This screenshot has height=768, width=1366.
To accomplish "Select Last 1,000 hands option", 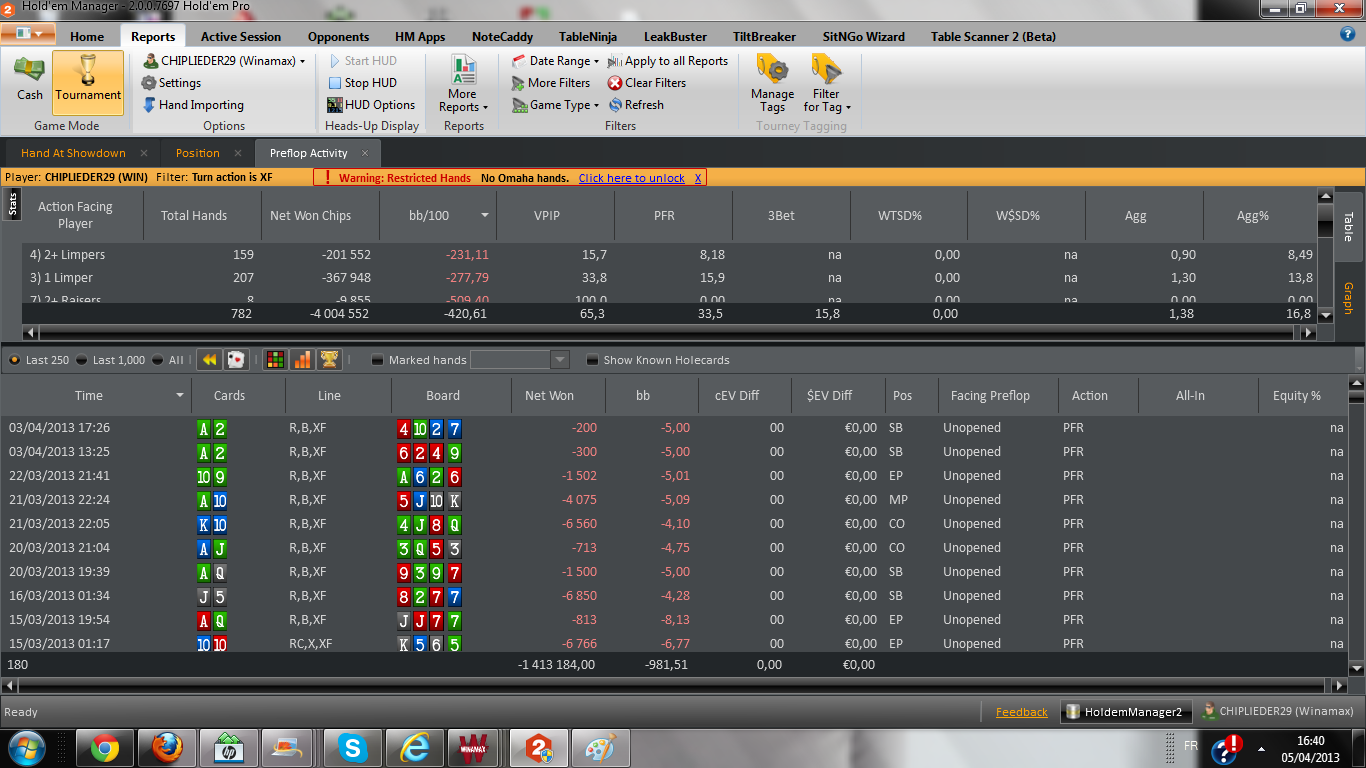I will (111, 360).
